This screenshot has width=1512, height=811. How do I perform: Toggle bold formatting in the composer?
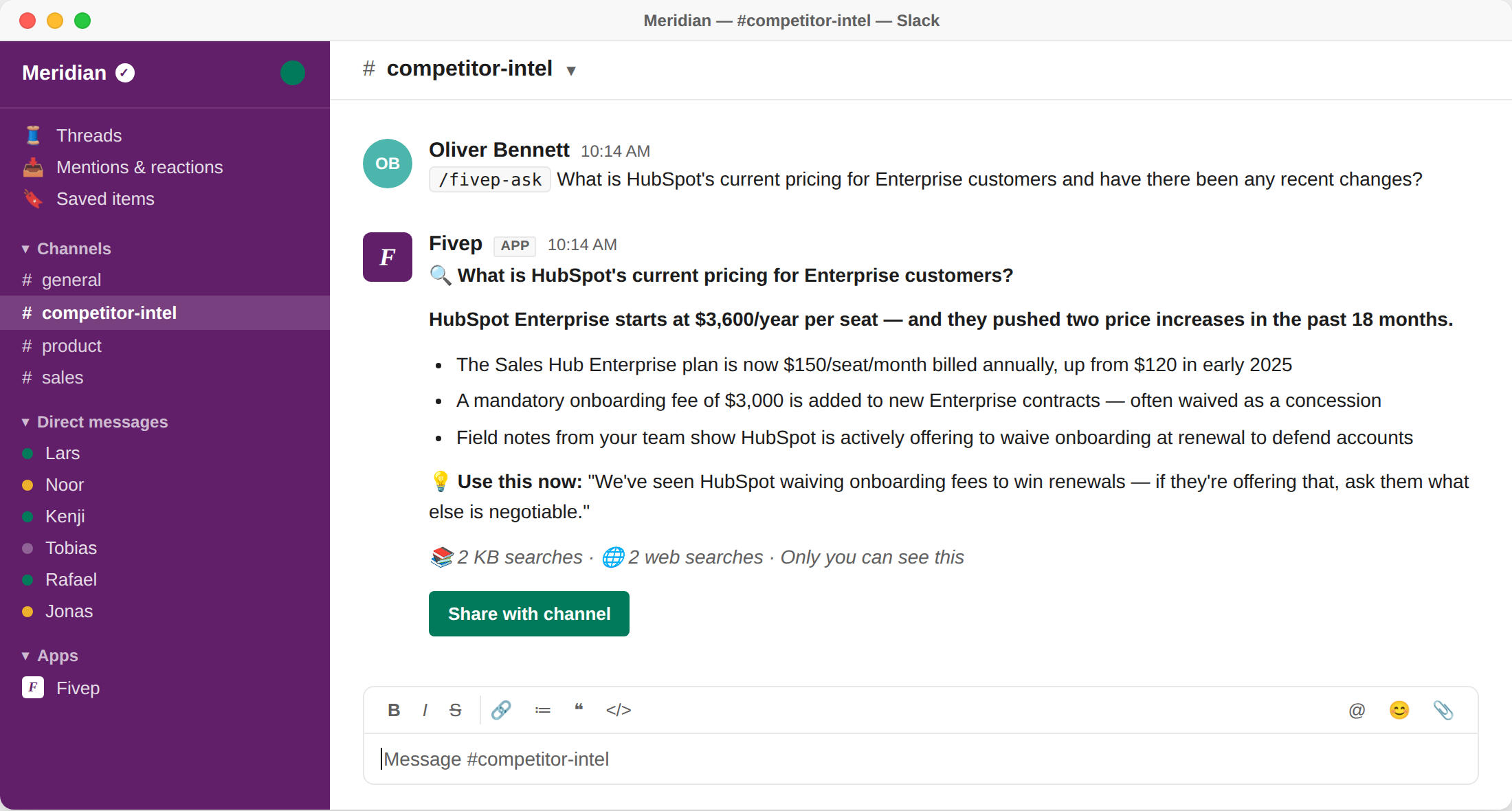tap(394, 710)
